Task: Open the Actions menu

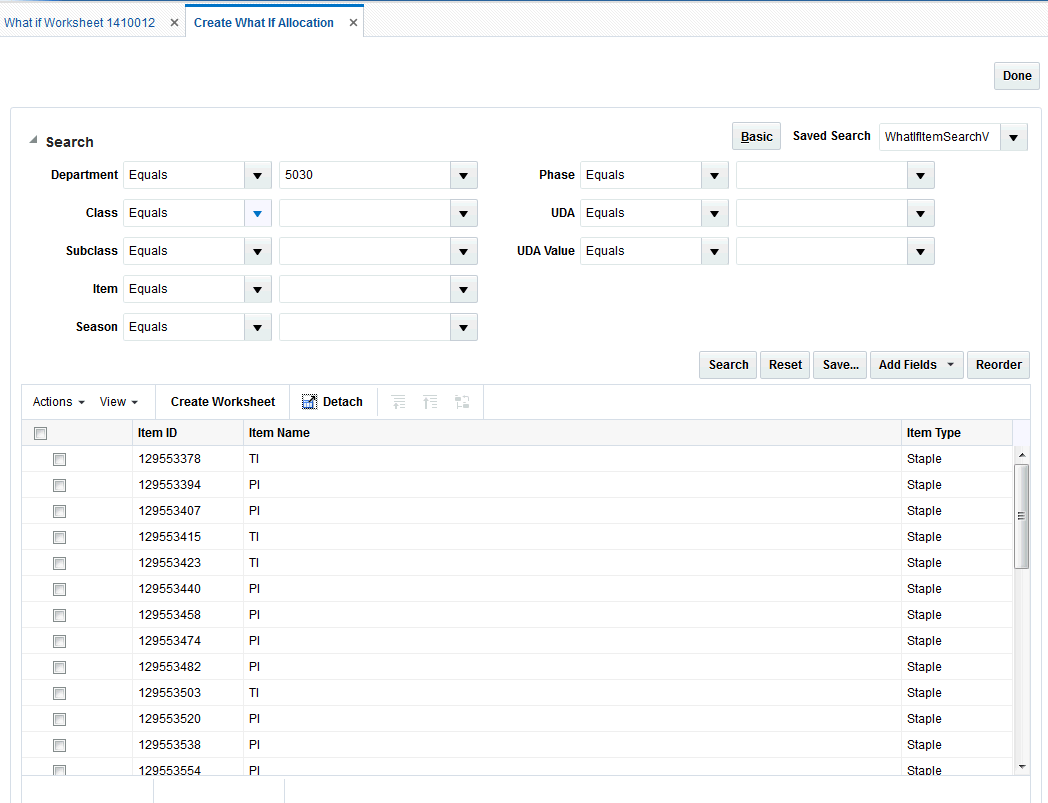Action: (57, 401)
